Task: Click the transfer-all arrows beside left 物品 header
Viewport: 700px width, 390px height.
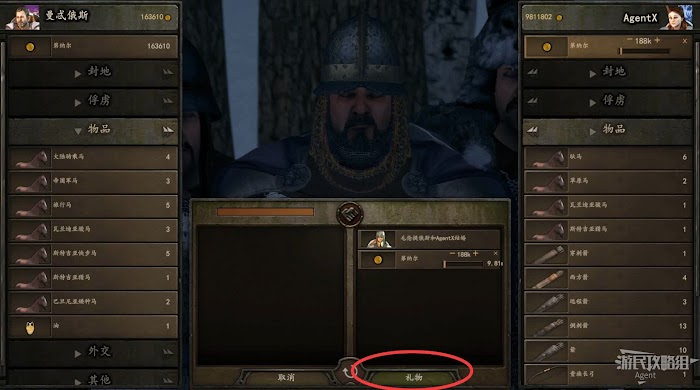Action: tap(168, 130)
